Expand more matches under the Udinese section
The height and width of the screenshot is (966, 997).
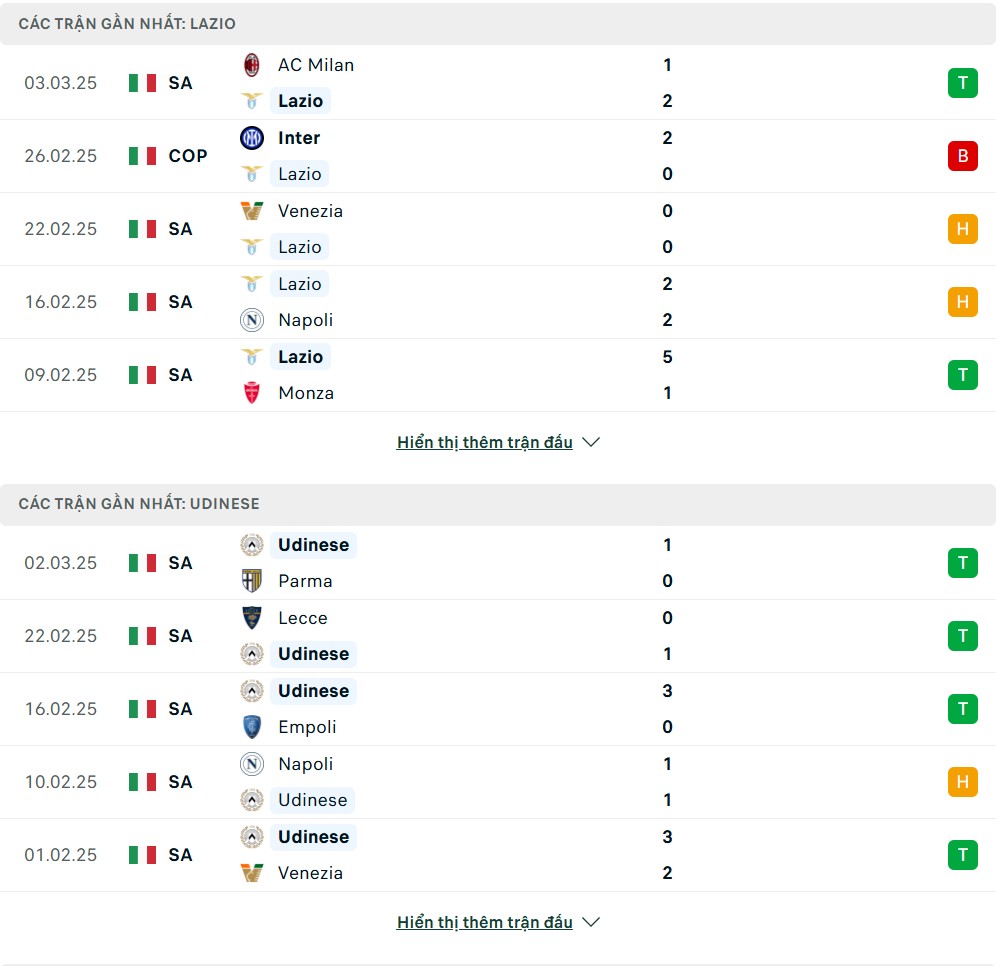(485, 922)
